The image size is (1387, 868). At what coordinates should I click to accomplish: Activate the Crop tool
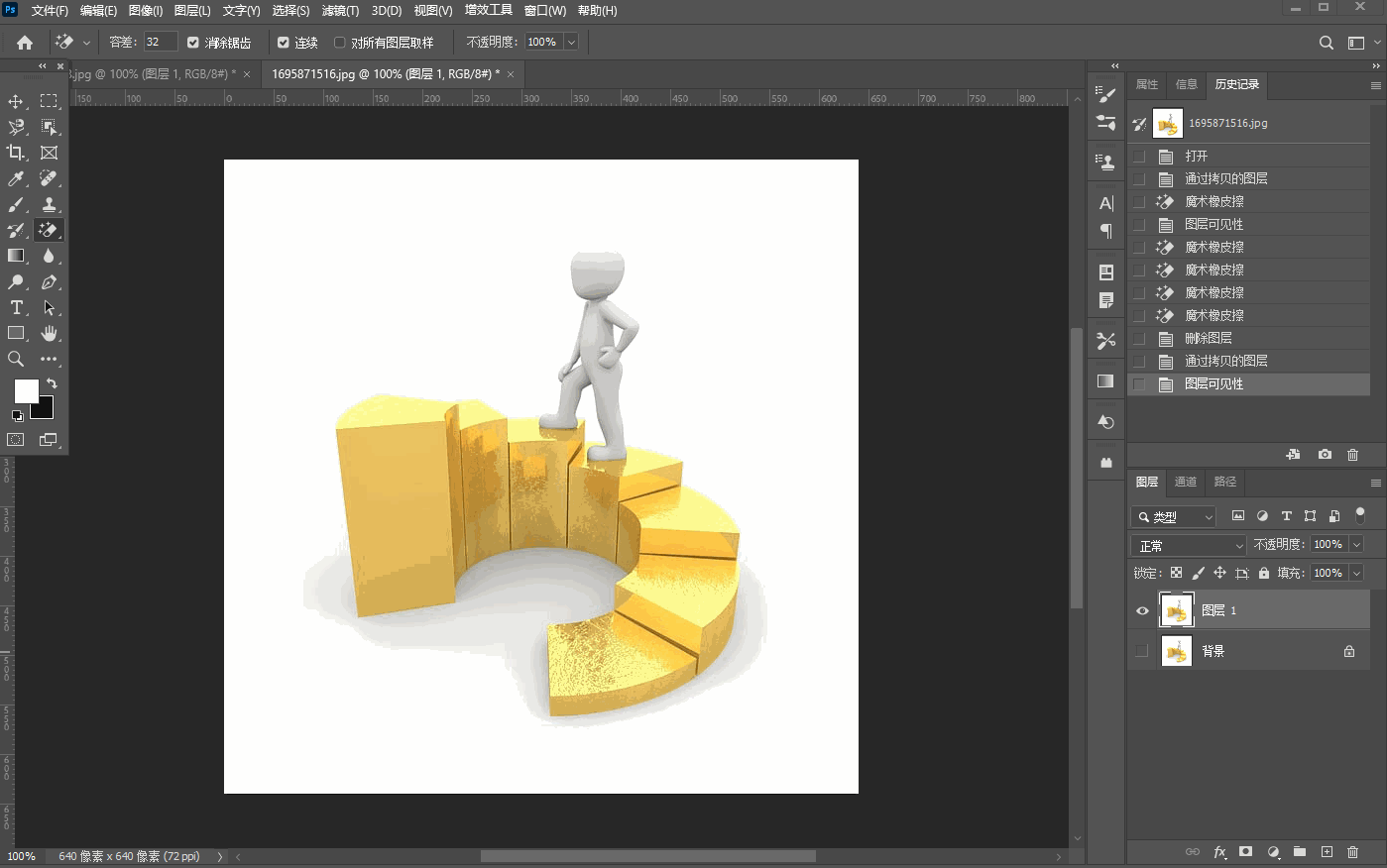[x=16, y=153]
